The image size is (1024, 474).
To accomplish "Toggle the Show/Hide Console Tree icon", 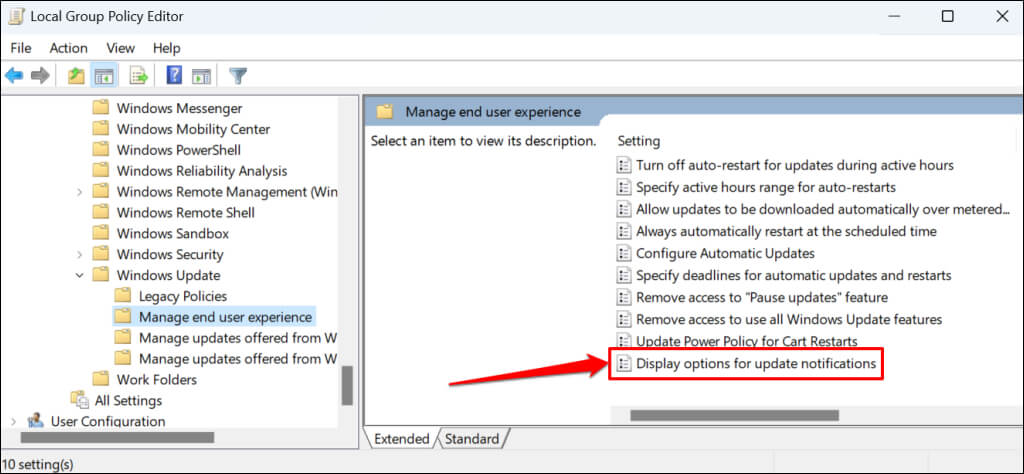I will click(x=104, y=76).
